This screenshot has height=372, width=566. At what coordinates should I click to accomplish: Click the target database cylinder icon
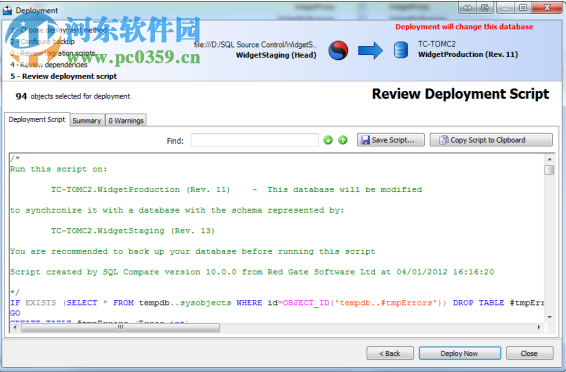click(x=401, y=50)
